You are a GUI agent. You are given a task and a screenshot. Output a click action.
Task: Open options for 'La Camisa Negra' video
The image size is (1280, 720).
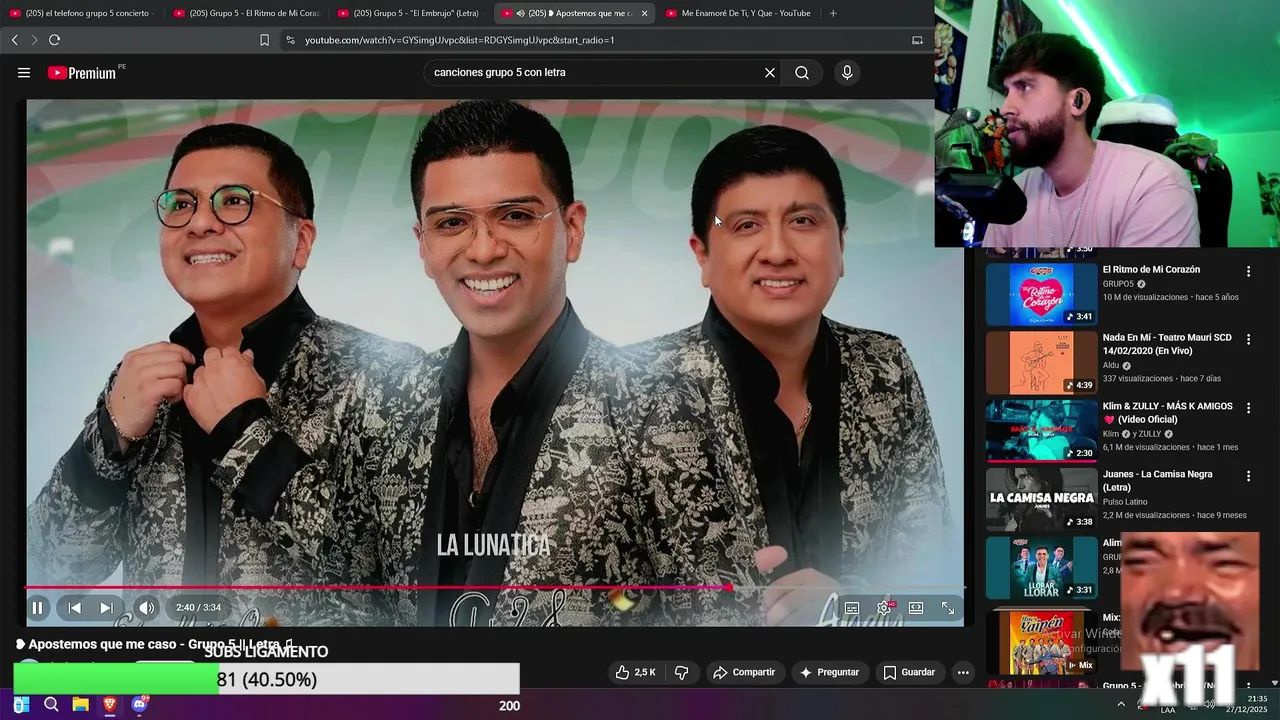tap(1248, 476)
